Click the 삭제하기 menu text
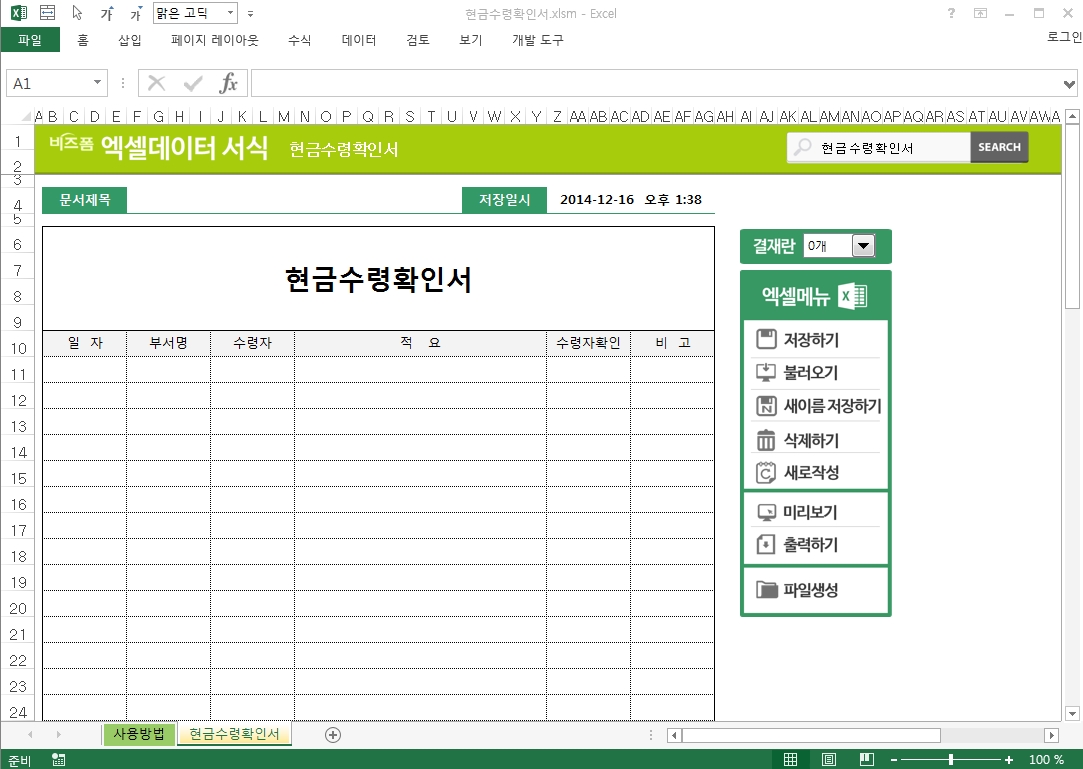This screenshot has width=1083, height=769. point(811,440)
